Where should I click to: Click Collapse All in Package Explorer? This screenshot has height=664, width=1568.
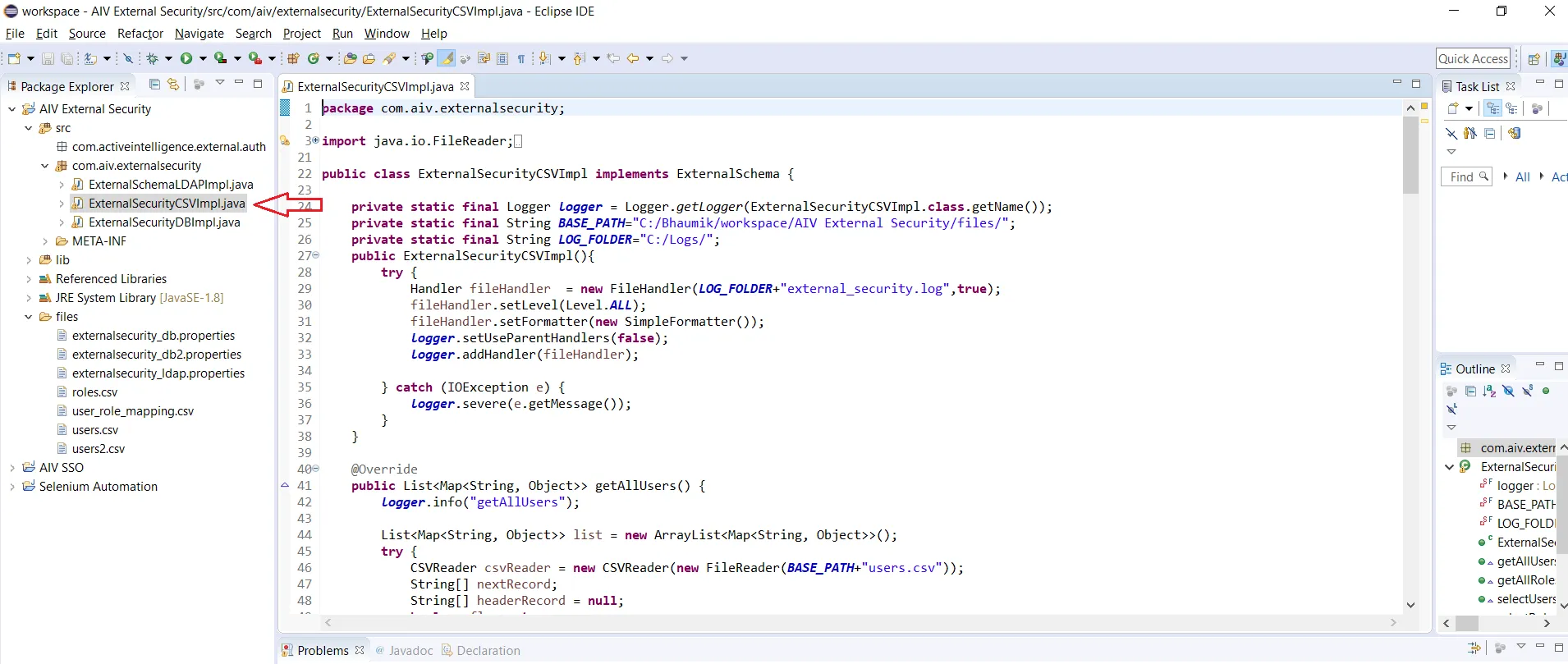point(154,84)
